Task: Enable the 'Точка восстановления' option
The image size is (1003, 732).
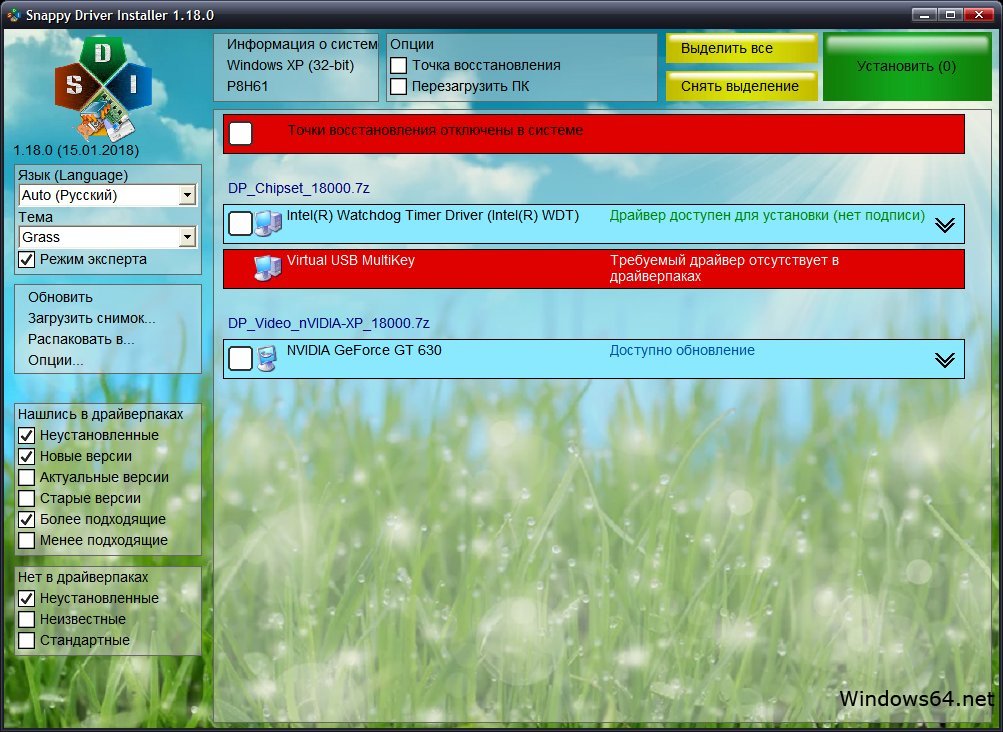Action: coord(399,65)
